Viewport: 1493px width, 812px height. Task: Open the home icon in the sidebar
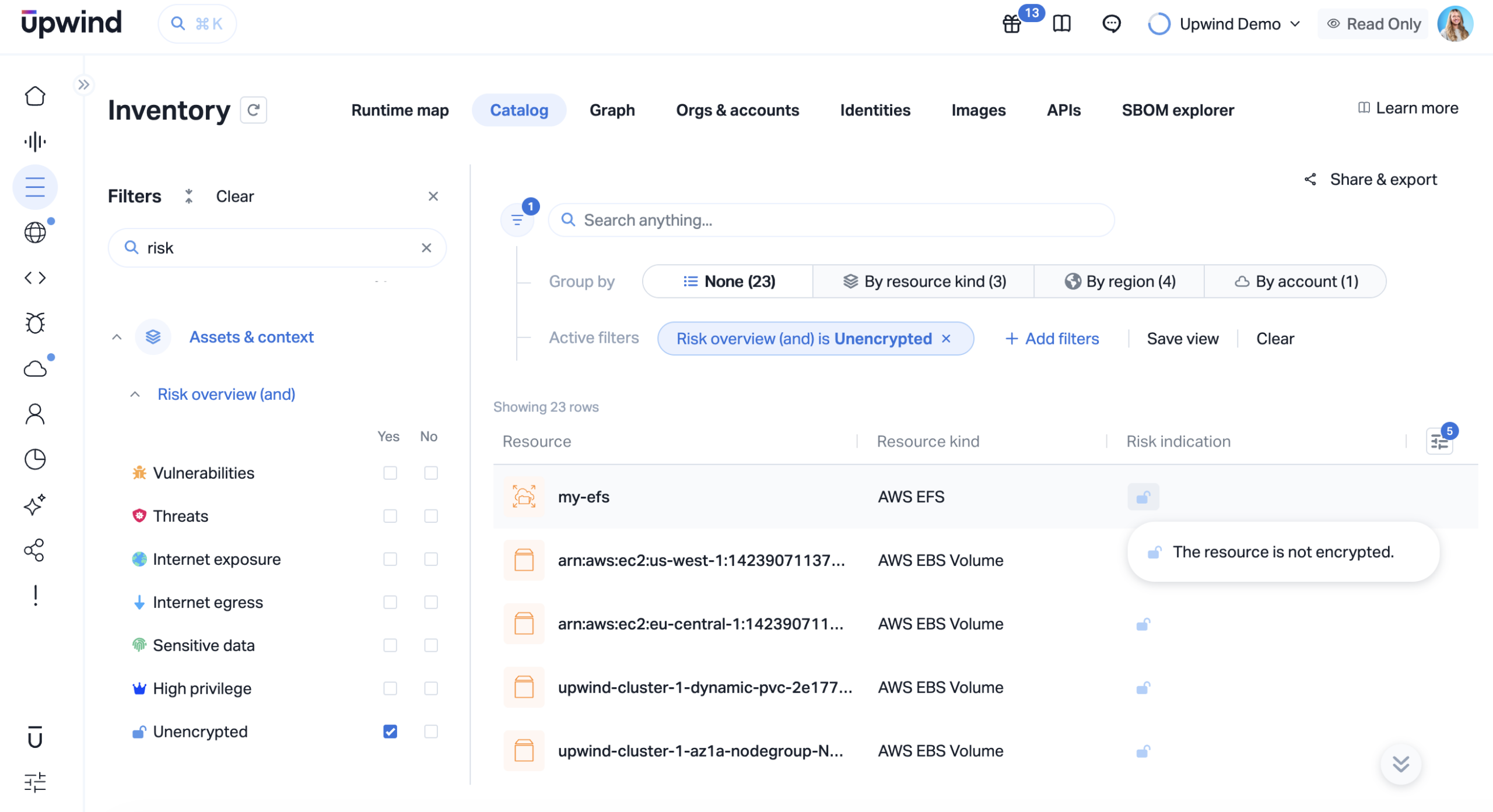tap(35, 96)
